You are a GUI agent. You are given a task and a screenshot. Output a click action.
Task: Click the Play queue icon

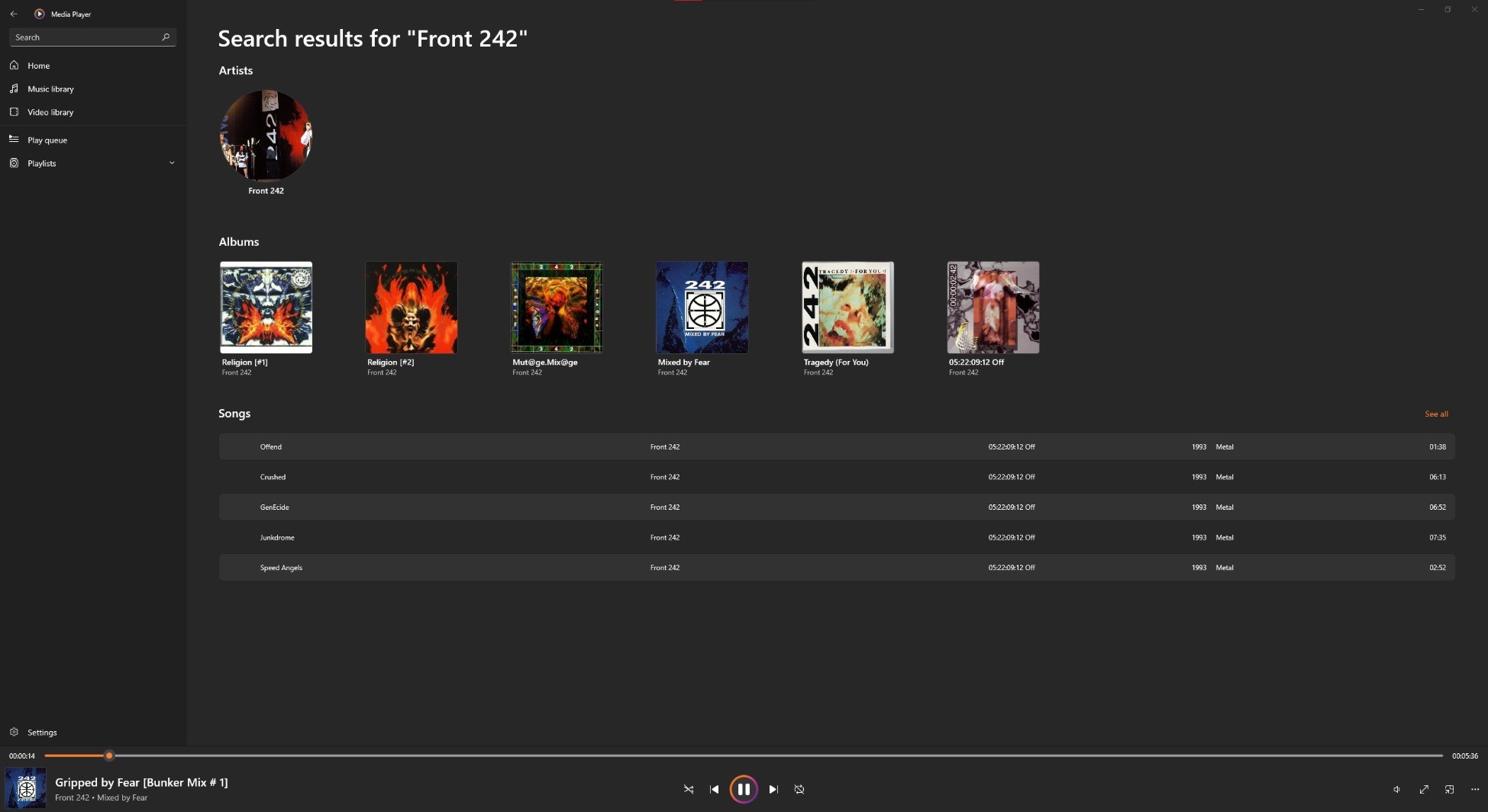click(x=14, y=140)
